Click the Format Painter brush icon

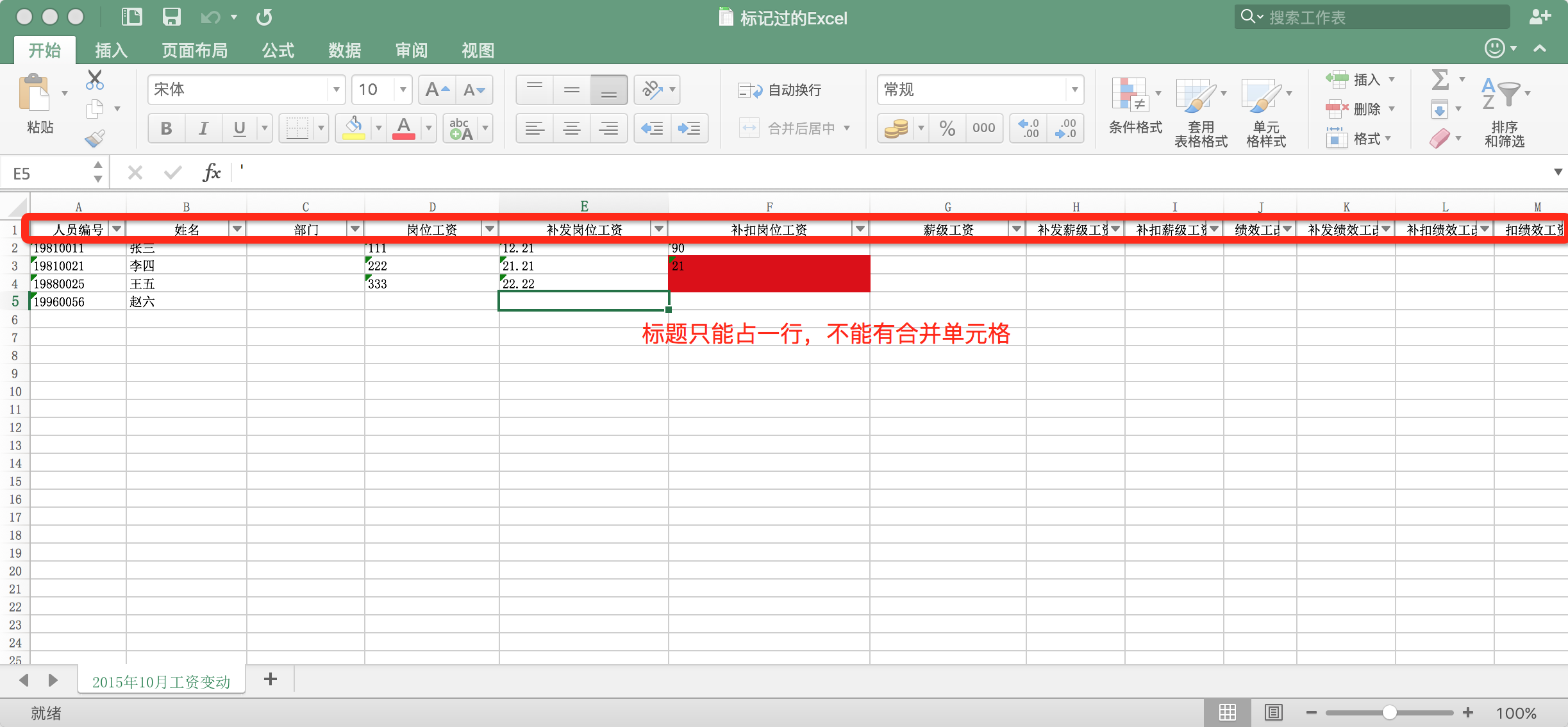pos(95,138)
